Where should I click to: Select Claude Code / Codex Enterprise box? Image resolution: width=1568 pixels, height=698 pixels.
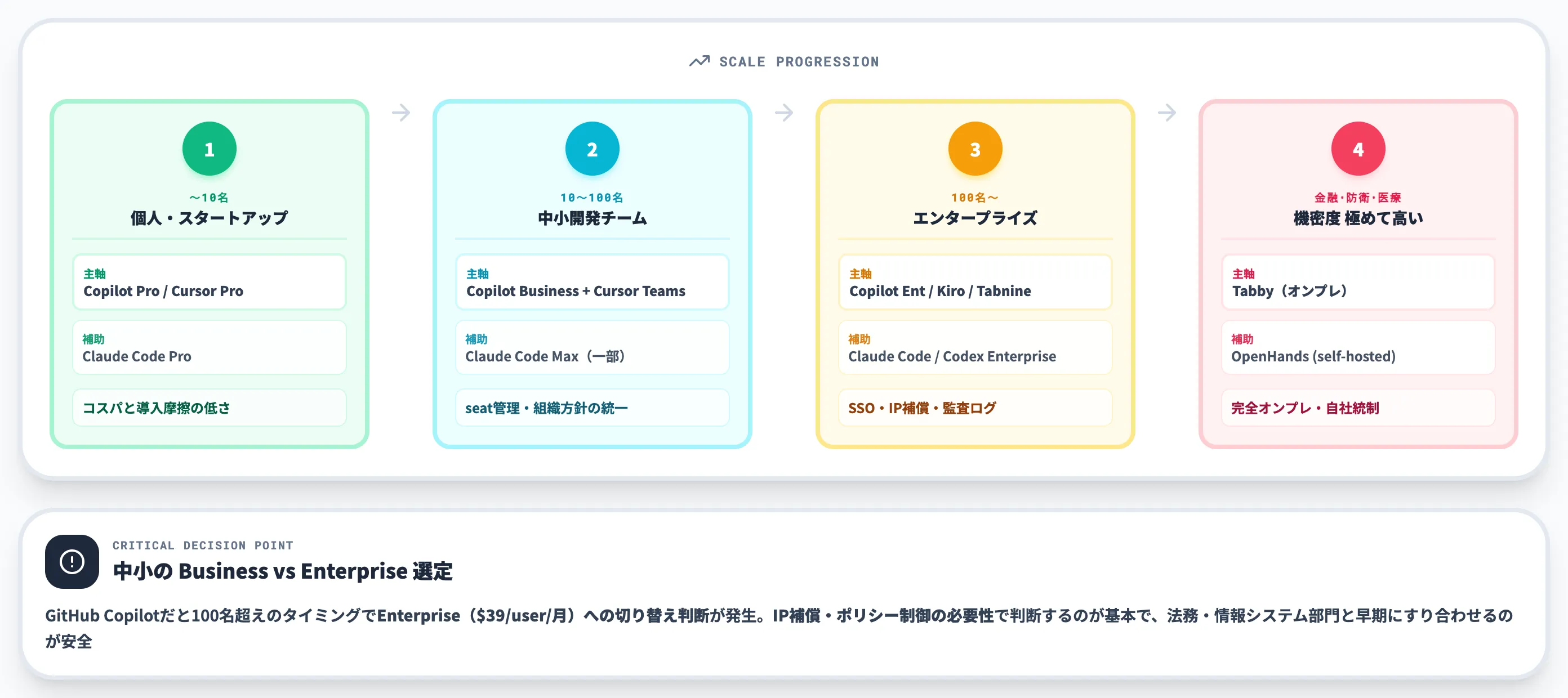click(x=975, y=347)
